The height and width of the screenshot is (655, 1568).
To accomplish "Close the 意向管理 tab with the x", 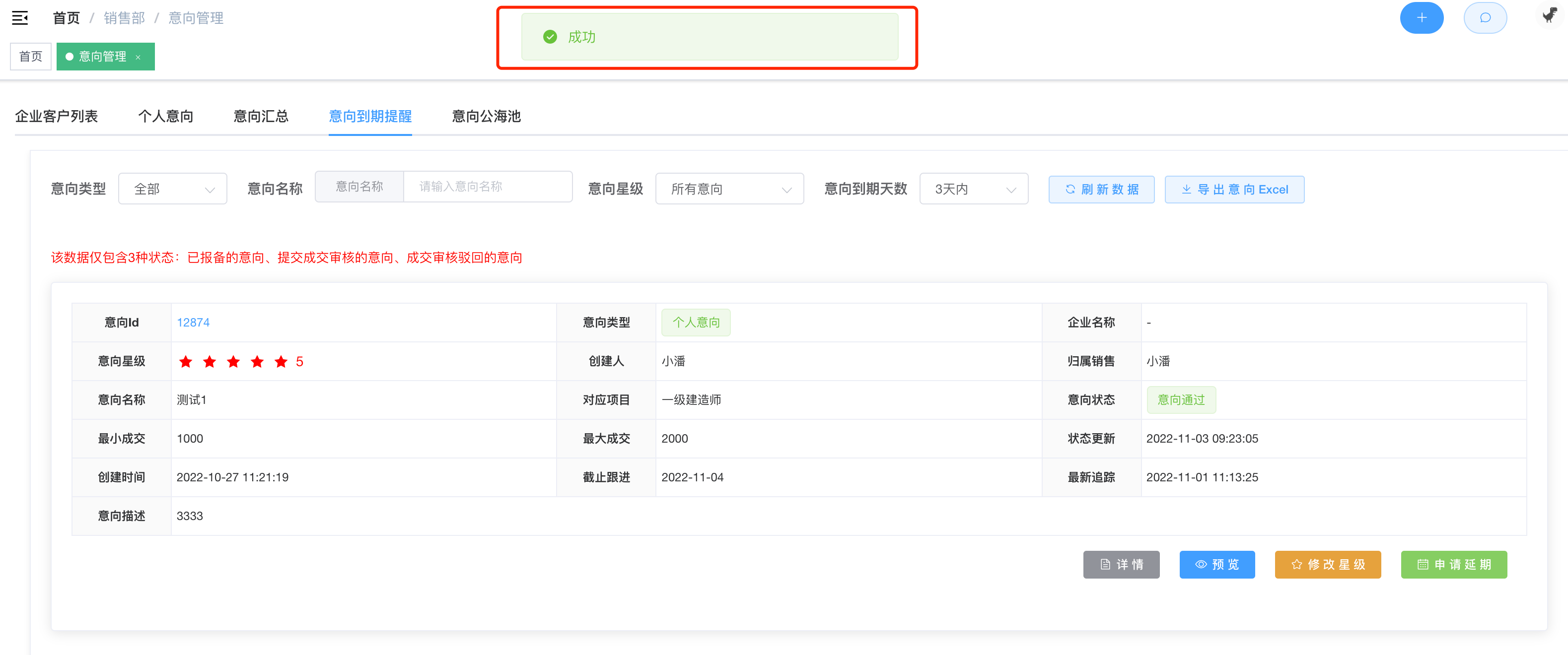I will pyautogui.click(x=138, y=57).
